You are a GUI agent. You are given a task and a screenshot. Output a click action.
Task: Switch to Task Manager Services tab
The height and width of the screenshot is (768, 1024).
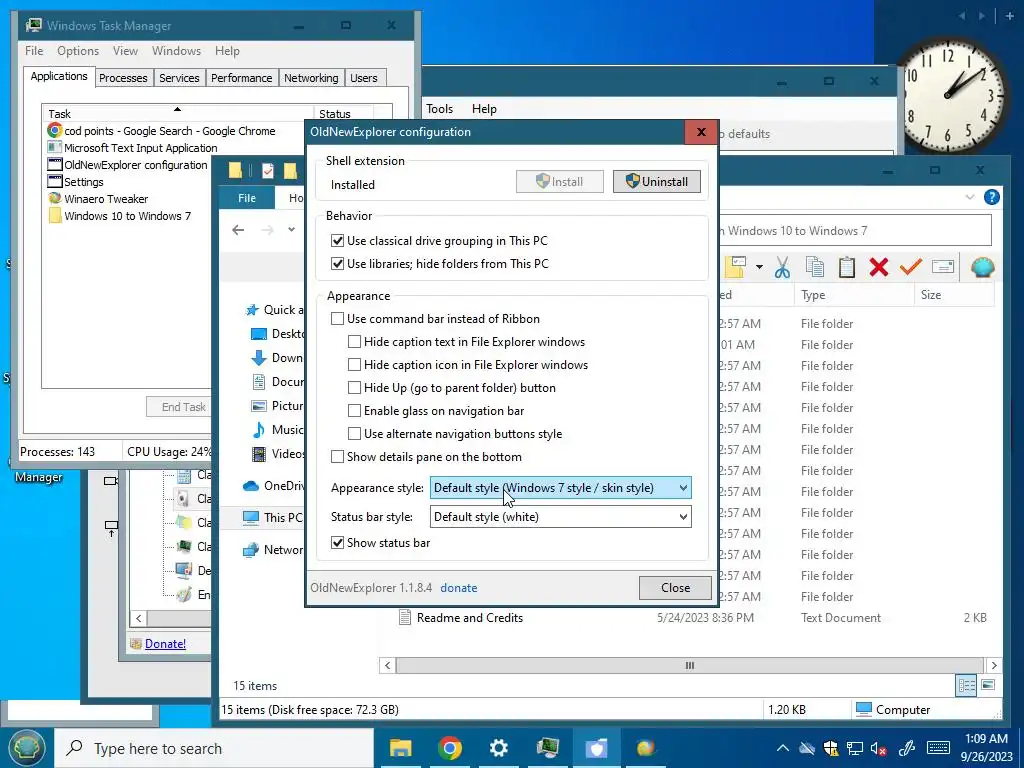pos(180,78)
